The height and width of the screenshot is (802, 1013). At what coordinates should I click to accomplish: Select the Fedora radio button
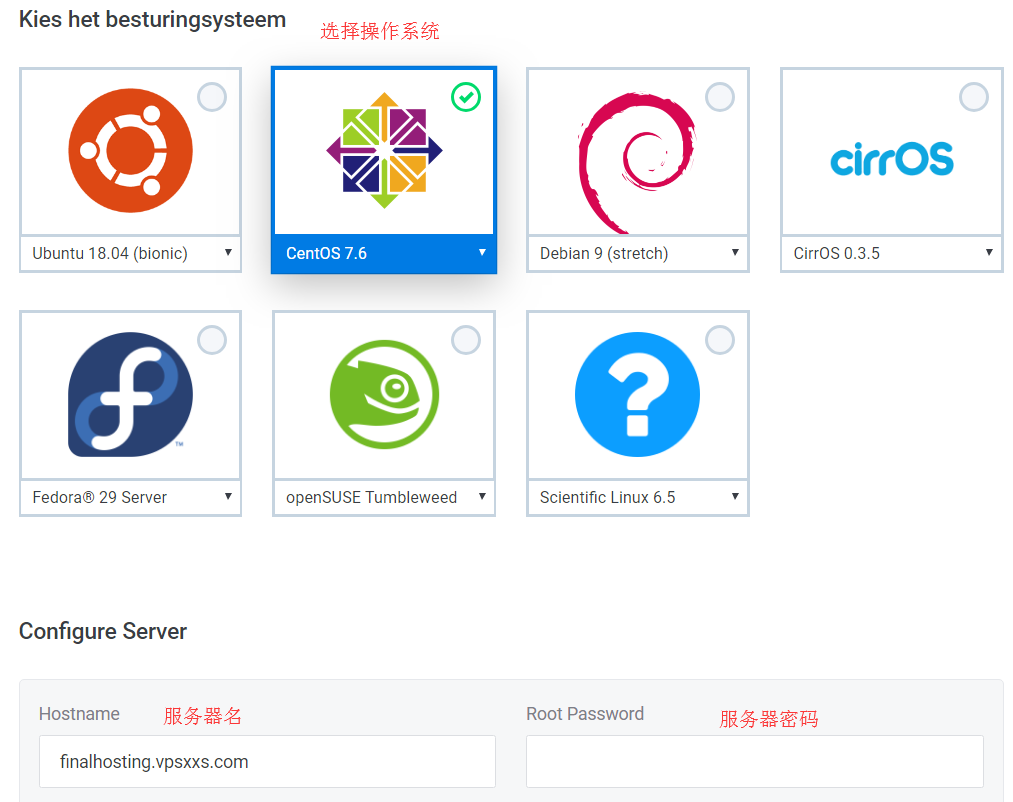pos(212,340)
